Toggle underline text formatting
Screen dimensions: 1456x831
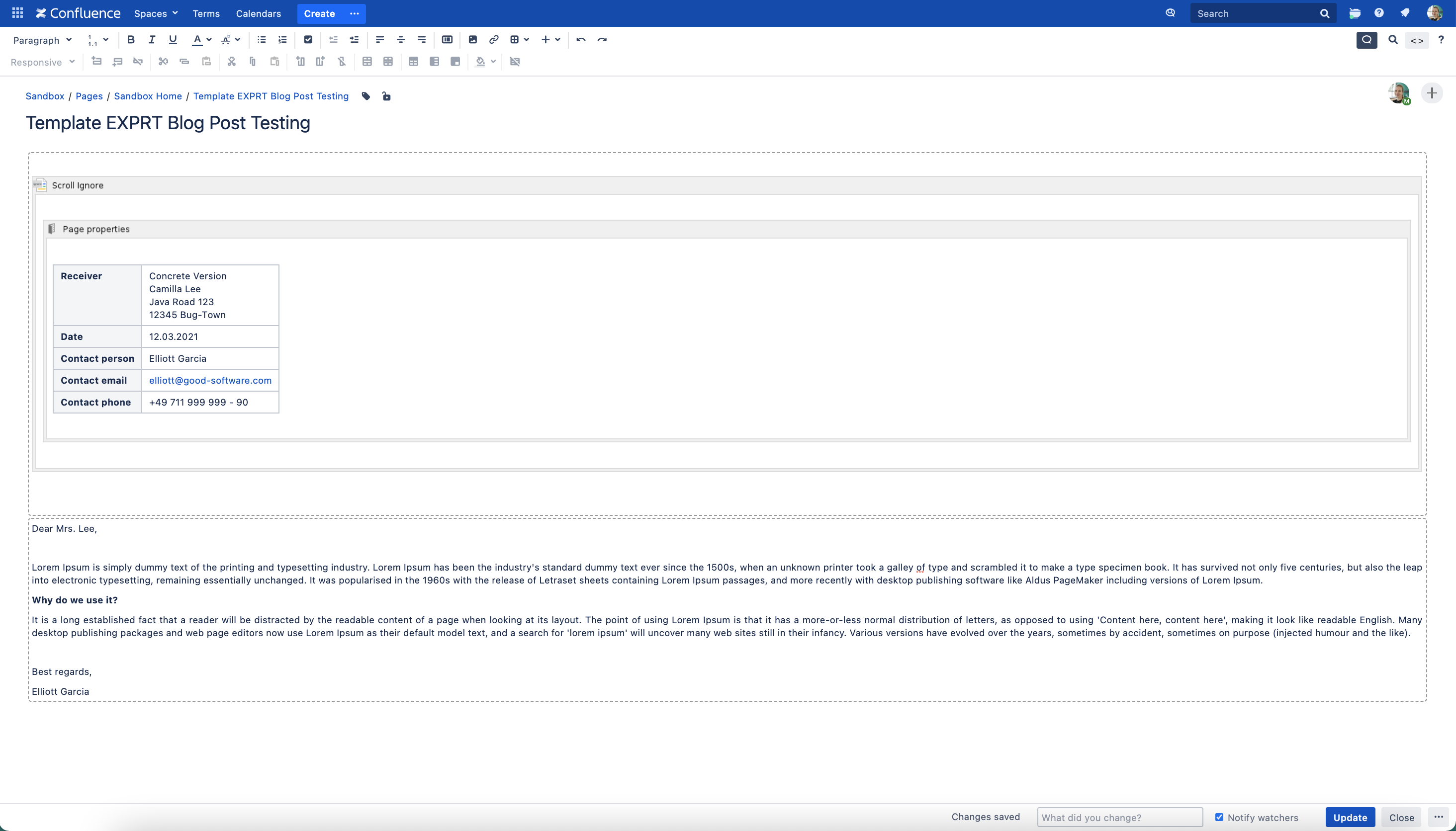[x=173, y=39]
